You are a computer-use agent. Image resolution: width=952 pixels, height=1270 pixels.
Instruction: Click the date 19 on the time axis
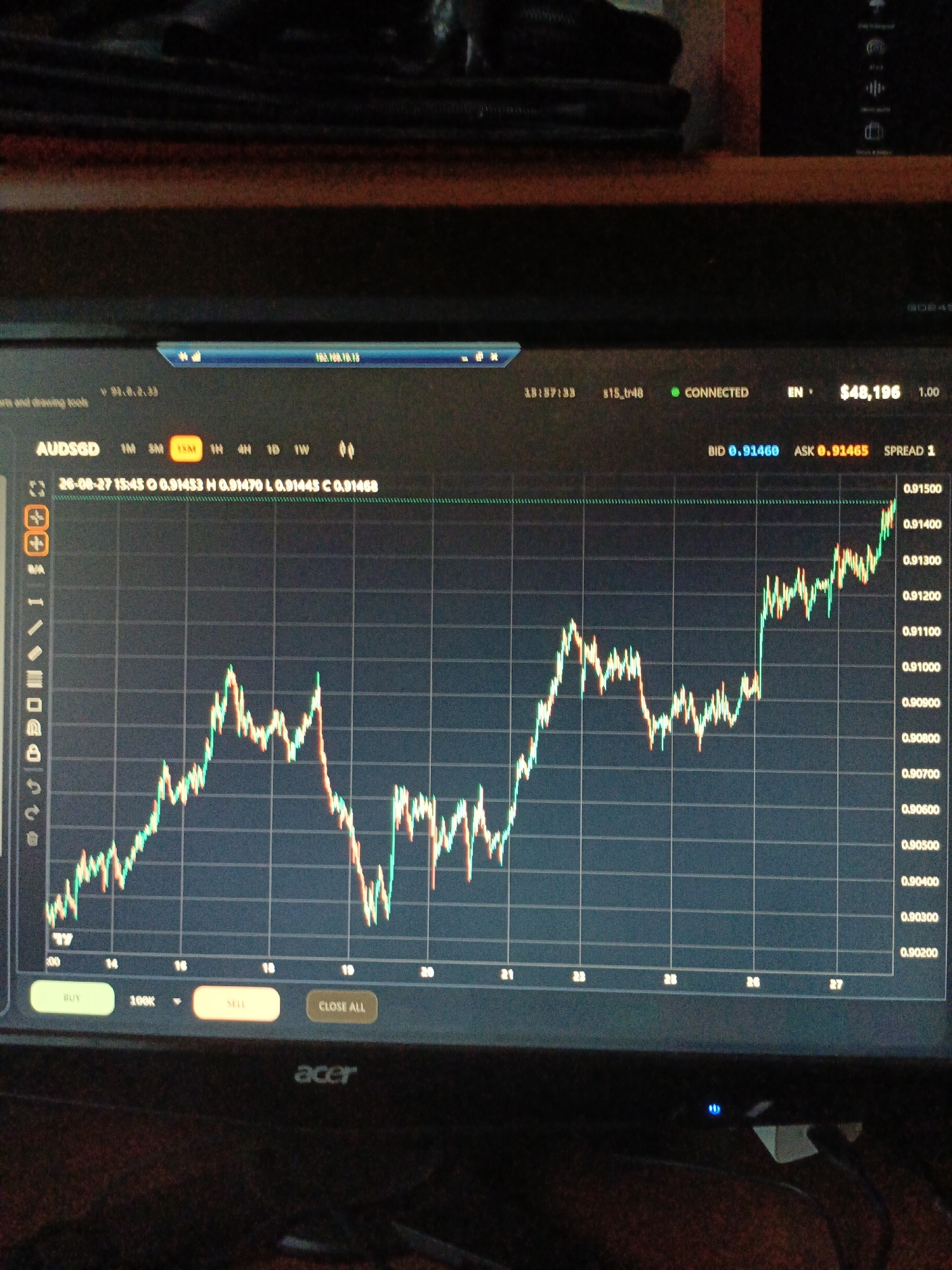(x=347, y=970)
